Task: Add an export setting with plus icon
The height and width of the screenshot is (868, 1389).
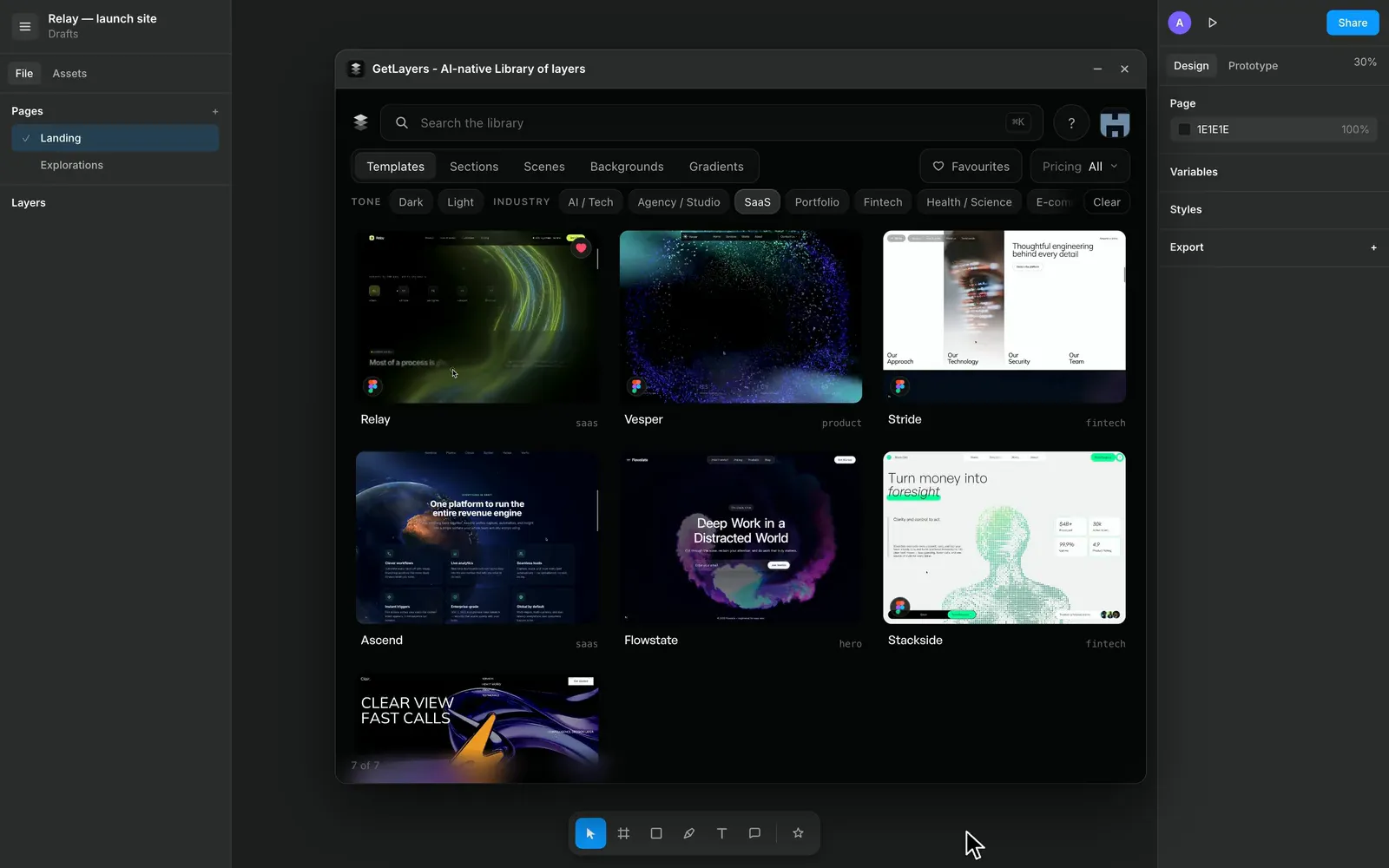Action: [1373, 247]
